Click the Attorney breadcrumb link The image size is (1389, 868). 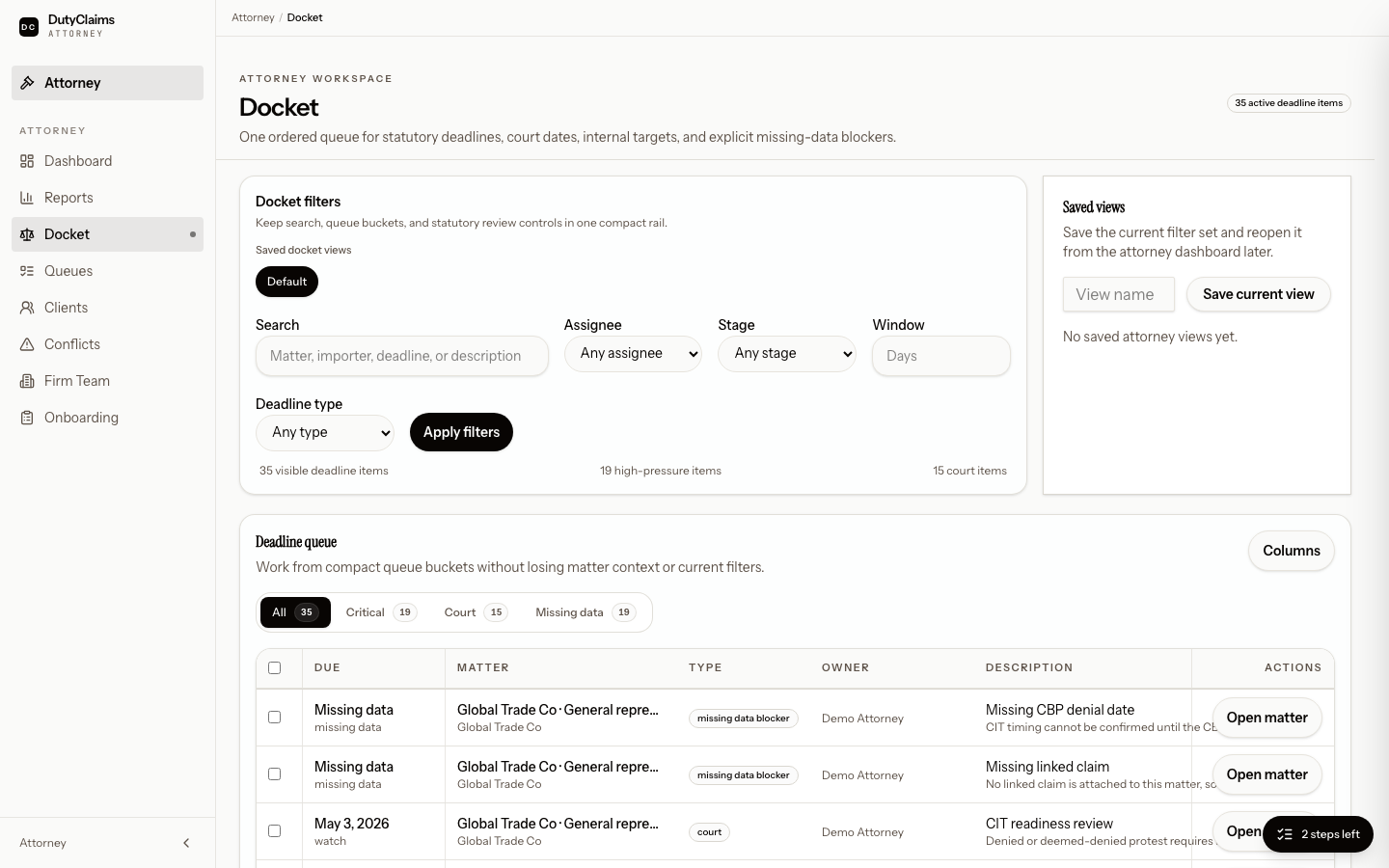[x=253, y=17]
